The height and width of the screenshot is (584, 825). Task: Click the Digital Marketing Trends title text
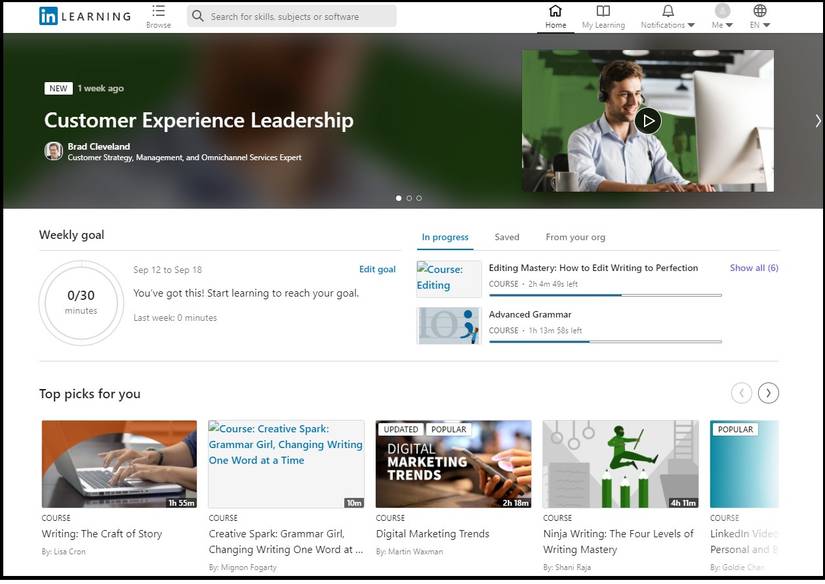point(432,534)
